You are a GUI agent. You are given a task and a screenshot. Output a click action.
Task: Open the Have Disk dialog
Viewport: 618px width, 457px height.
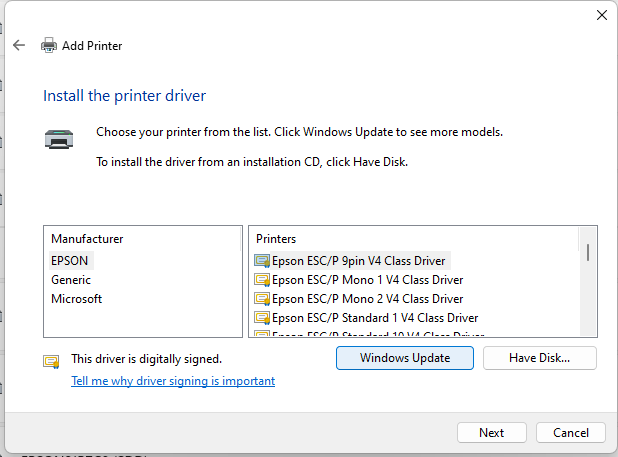click(x=539, y=358)
